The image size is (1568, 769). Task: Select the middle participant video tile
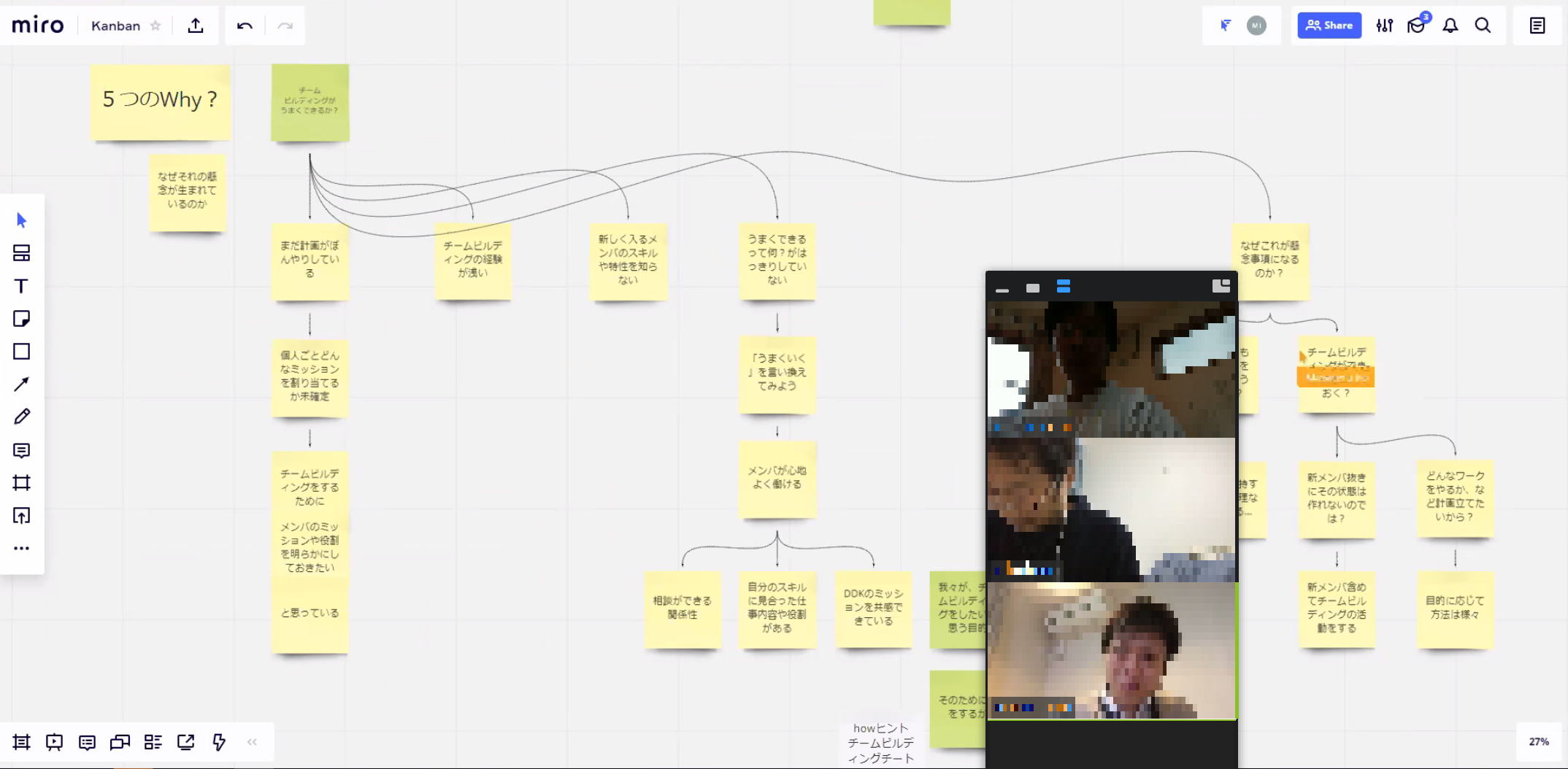tap(1112, 509)
